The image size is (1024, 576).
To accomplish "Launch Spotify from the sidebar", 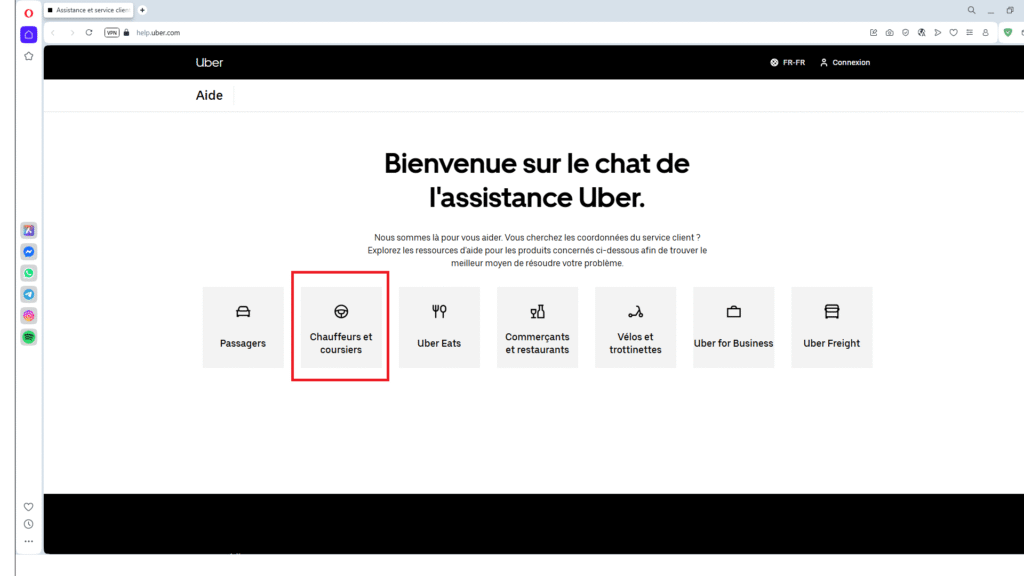I will coord(29,337).
